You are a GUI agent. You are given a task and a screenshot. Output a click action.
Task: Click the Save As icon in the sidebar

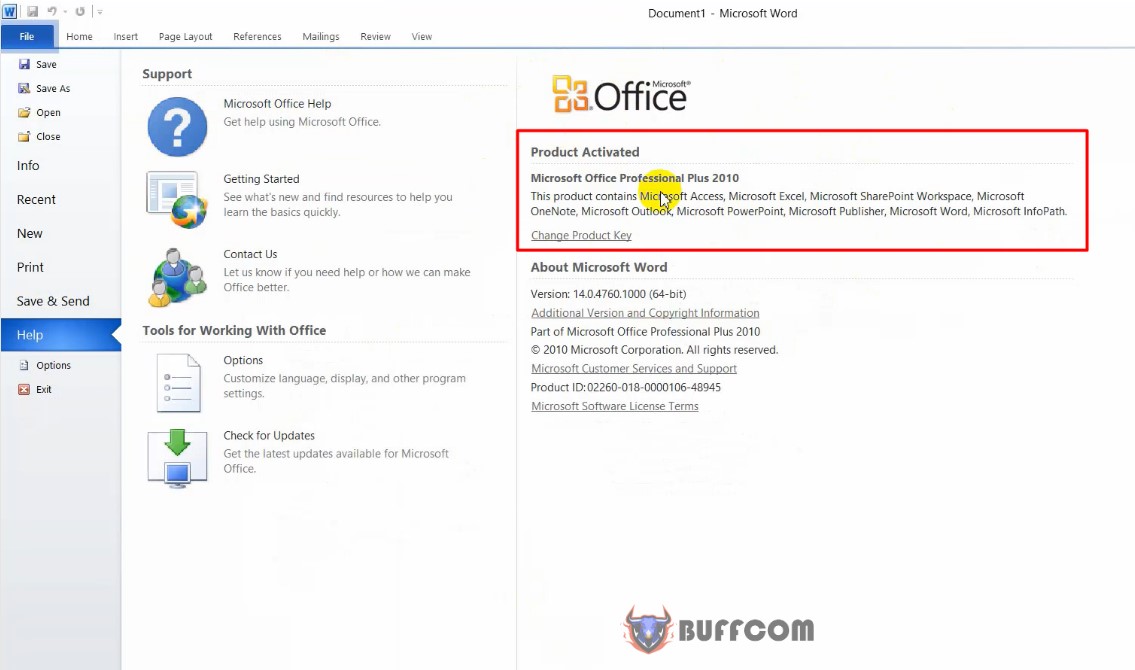(x=24, y=88)
